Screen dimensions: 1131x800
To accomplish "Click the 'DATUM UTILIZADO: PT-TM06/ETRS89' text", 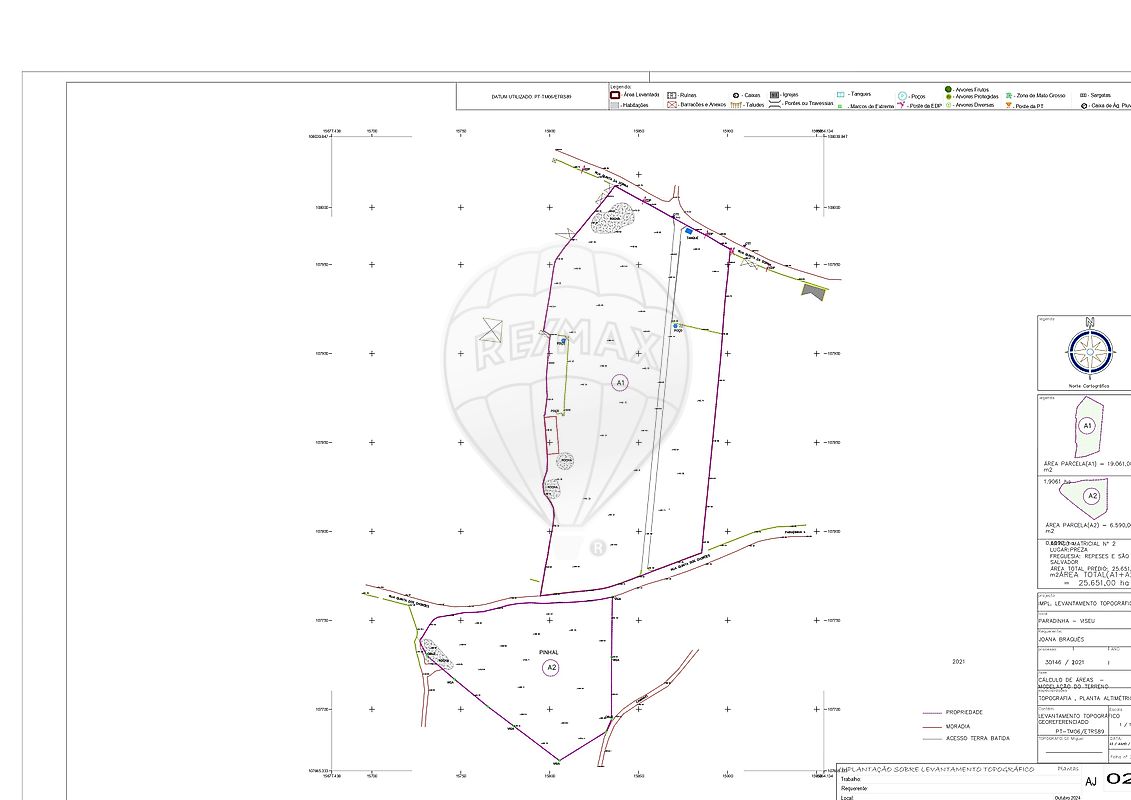I will [532, 97].
